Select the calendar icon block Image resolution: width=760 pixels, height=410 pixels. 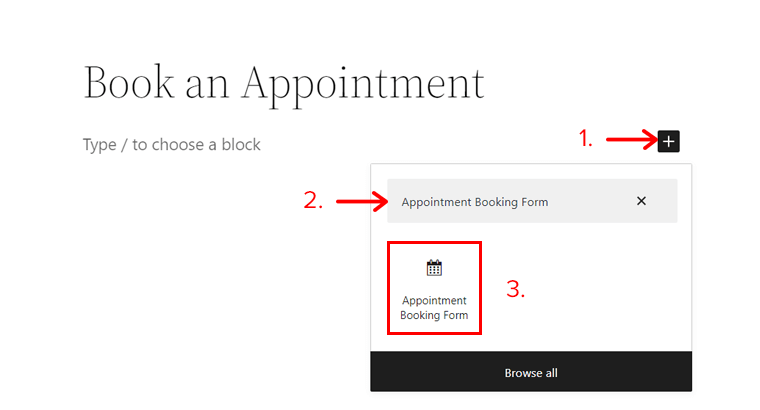pyautogui.click(x=434, y=268)
